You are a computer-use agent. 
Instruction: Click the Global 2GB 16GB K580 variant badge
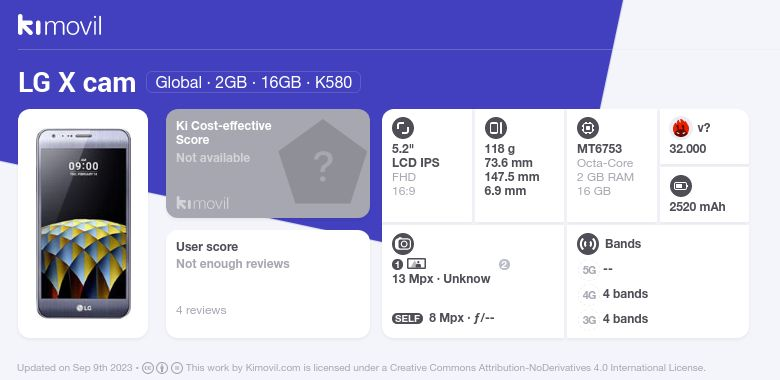click(x=253, y=82)
